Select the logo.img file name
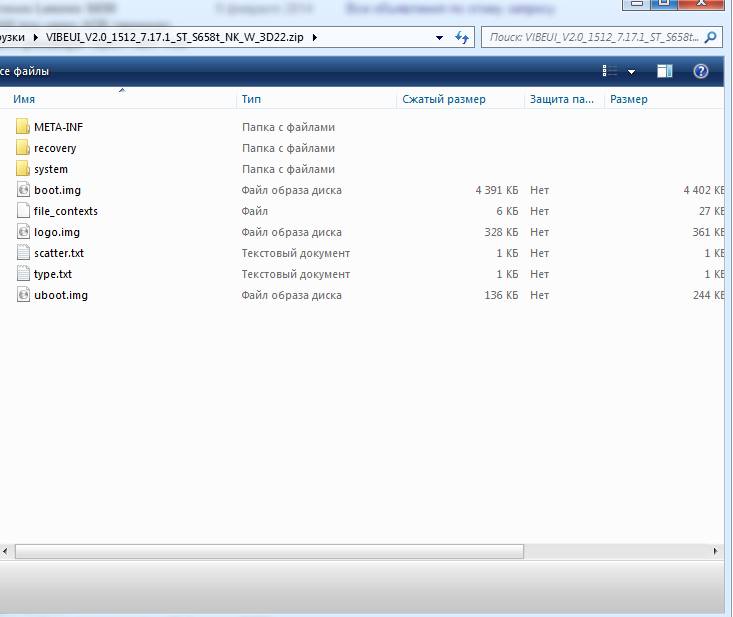The width and height of the screenshot is (733, 617). click(x=57, y=232)
